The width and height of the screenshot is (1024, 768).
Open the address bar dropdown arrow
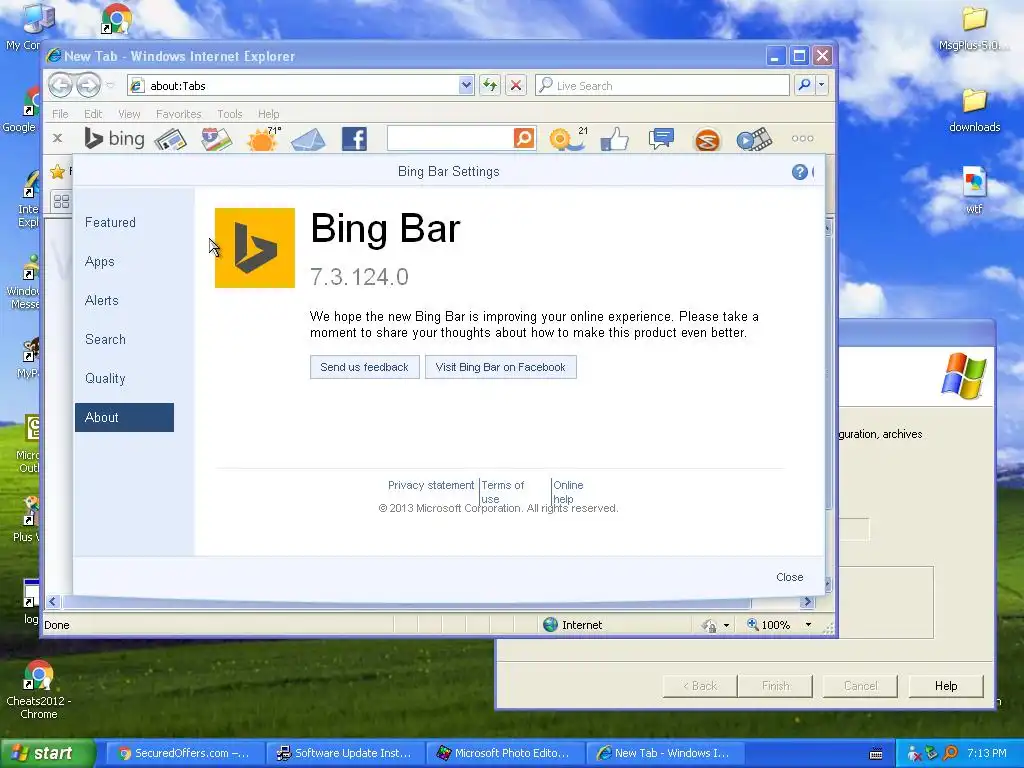click(466, 85)
